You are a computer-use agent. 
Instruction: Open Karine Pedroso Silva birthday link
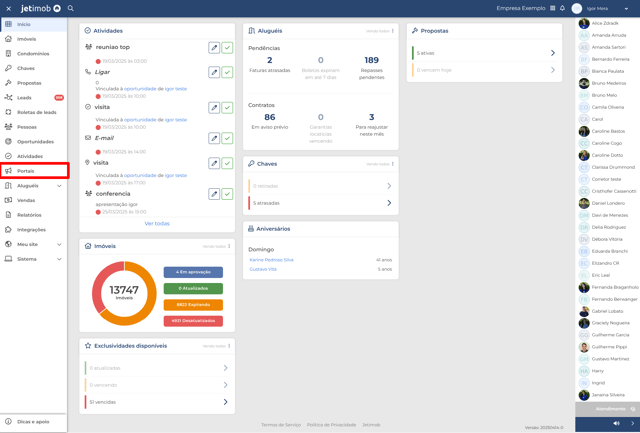click(x=271, y=260)
